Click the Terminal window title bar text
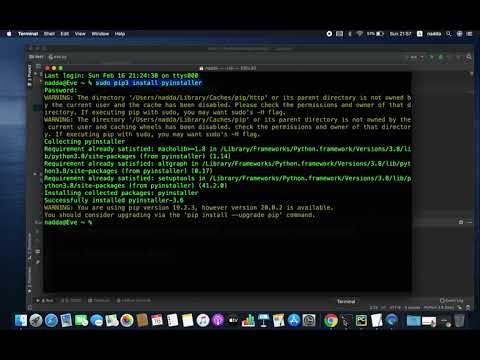Screen dimensions: 480x360 coord(230,68)
